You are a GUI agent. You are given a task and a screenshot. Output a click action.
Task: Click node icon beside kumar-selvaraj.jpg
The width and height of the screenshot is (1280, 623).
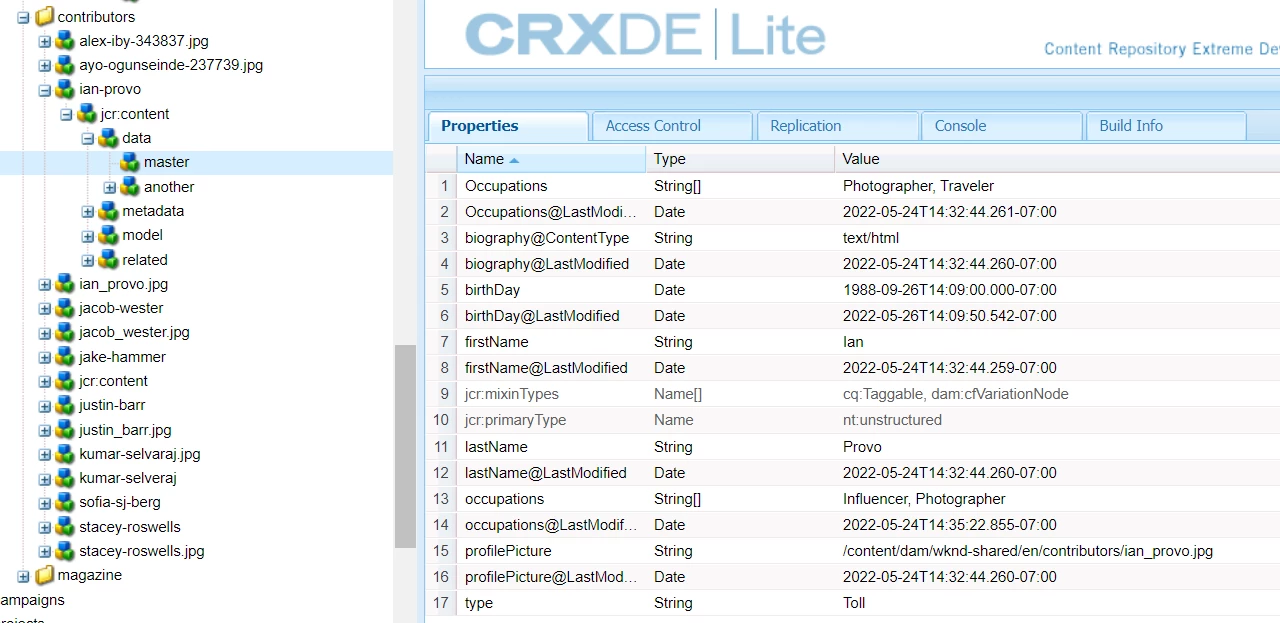point(65,454)
